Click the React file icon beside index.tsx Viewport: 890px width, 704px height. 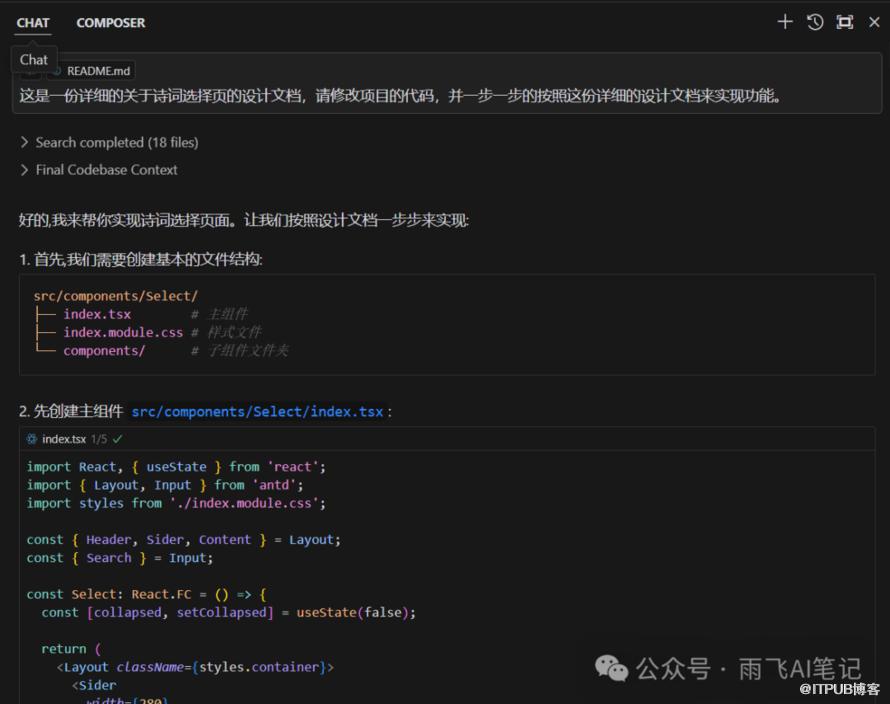point(32,439)
